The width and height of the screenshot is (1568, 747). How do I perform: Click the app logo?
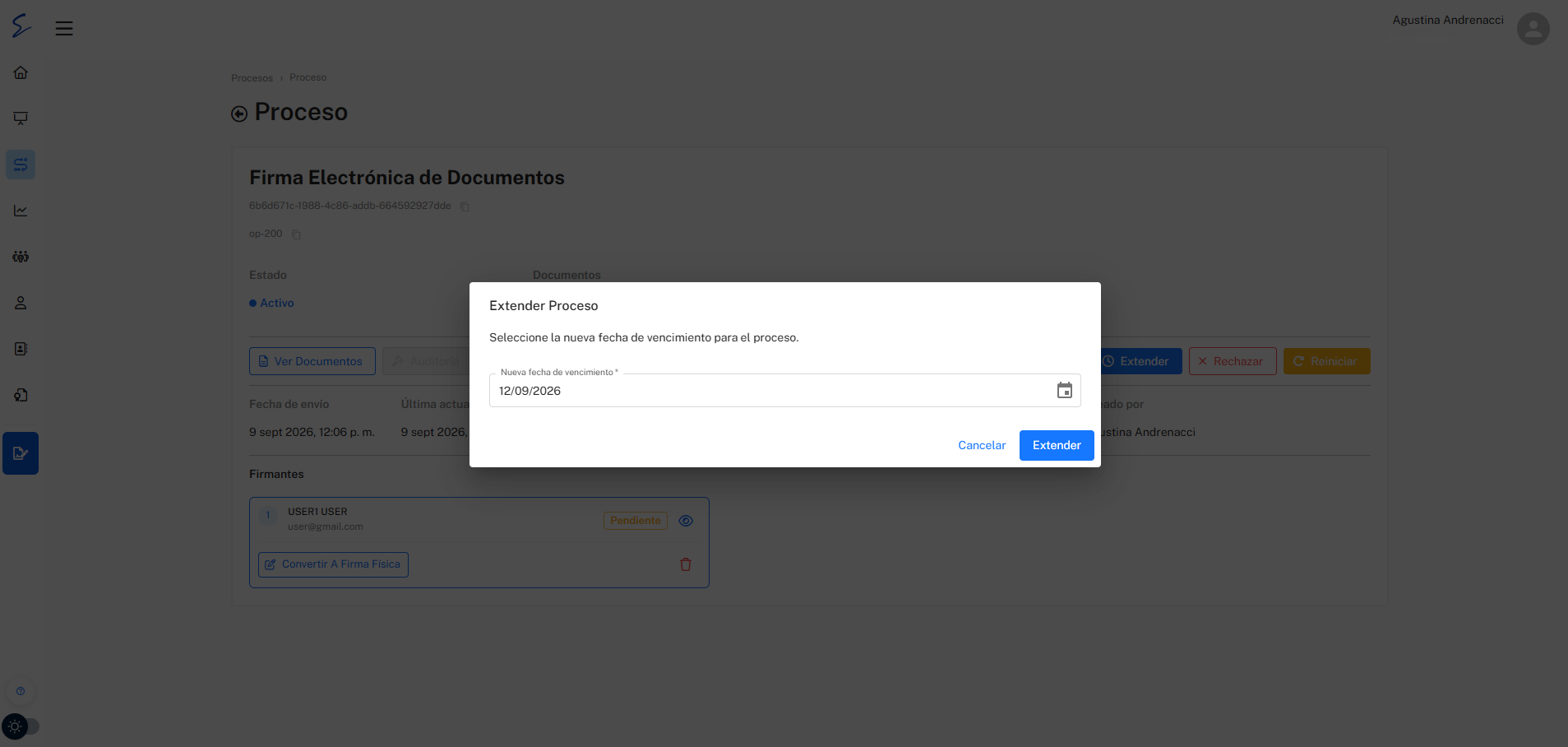coord(21,26)
